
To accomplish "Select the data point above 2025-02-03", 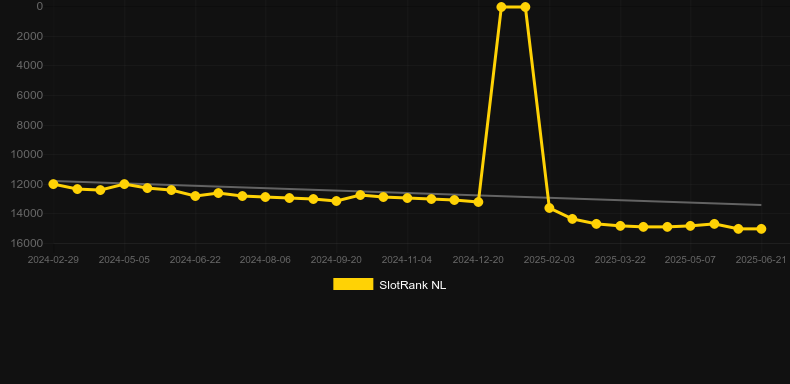I will [x=549, y=208].
